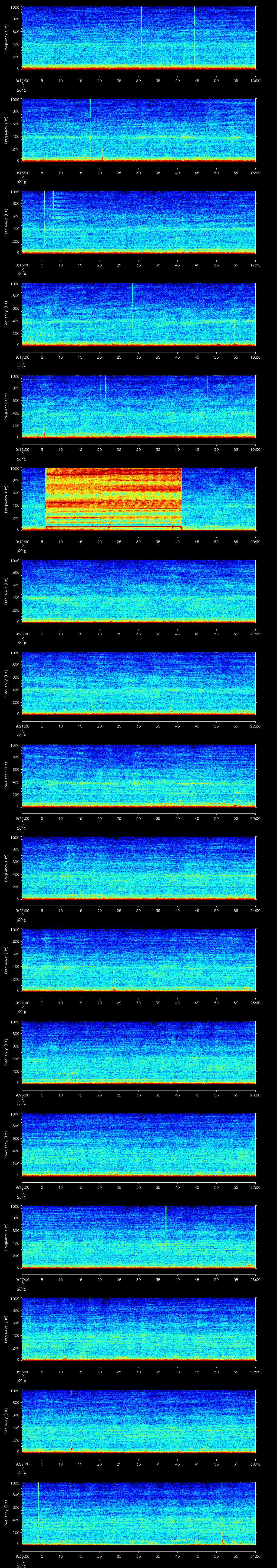
Task: Select the 9:25:00 time axis label
Action: pyautogui.click(x=21, y=1095)
